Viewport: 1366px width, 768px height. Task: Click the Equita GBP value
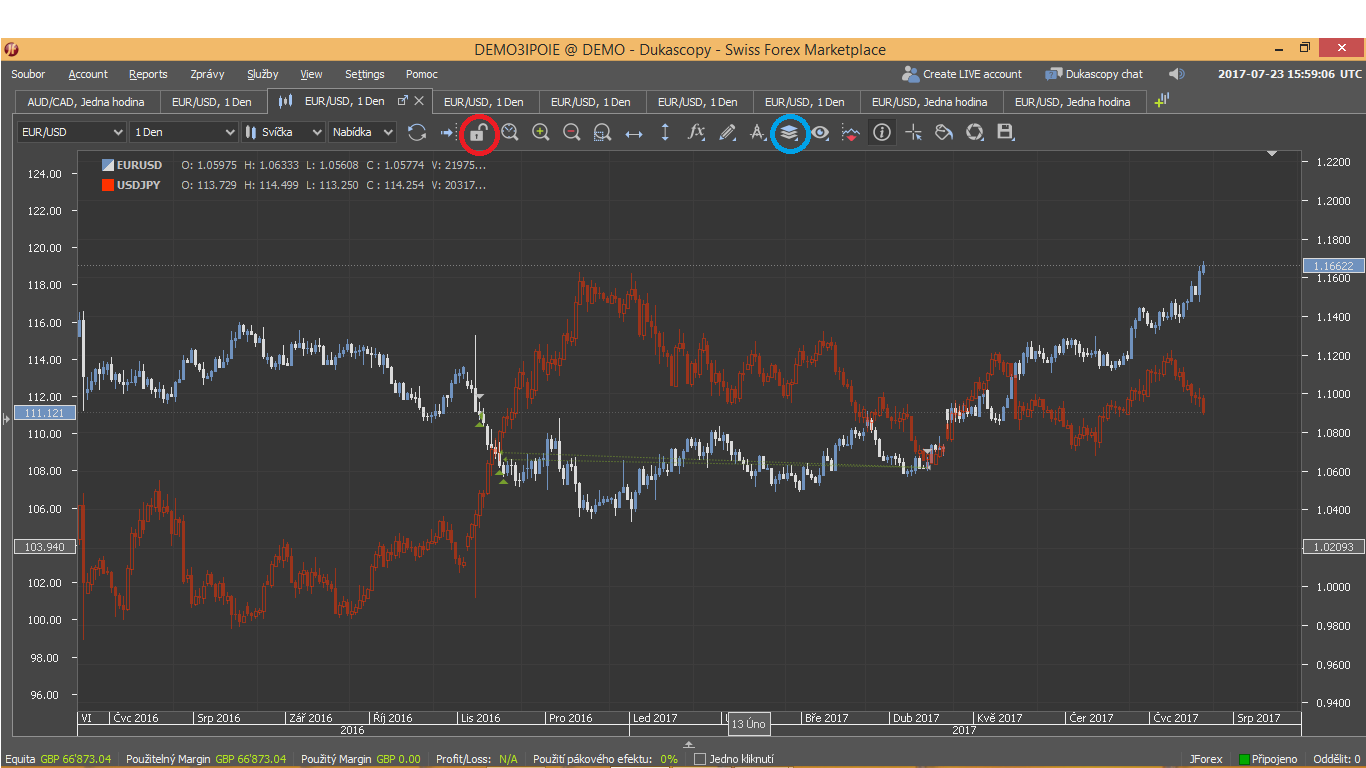[x=76, y=759]
